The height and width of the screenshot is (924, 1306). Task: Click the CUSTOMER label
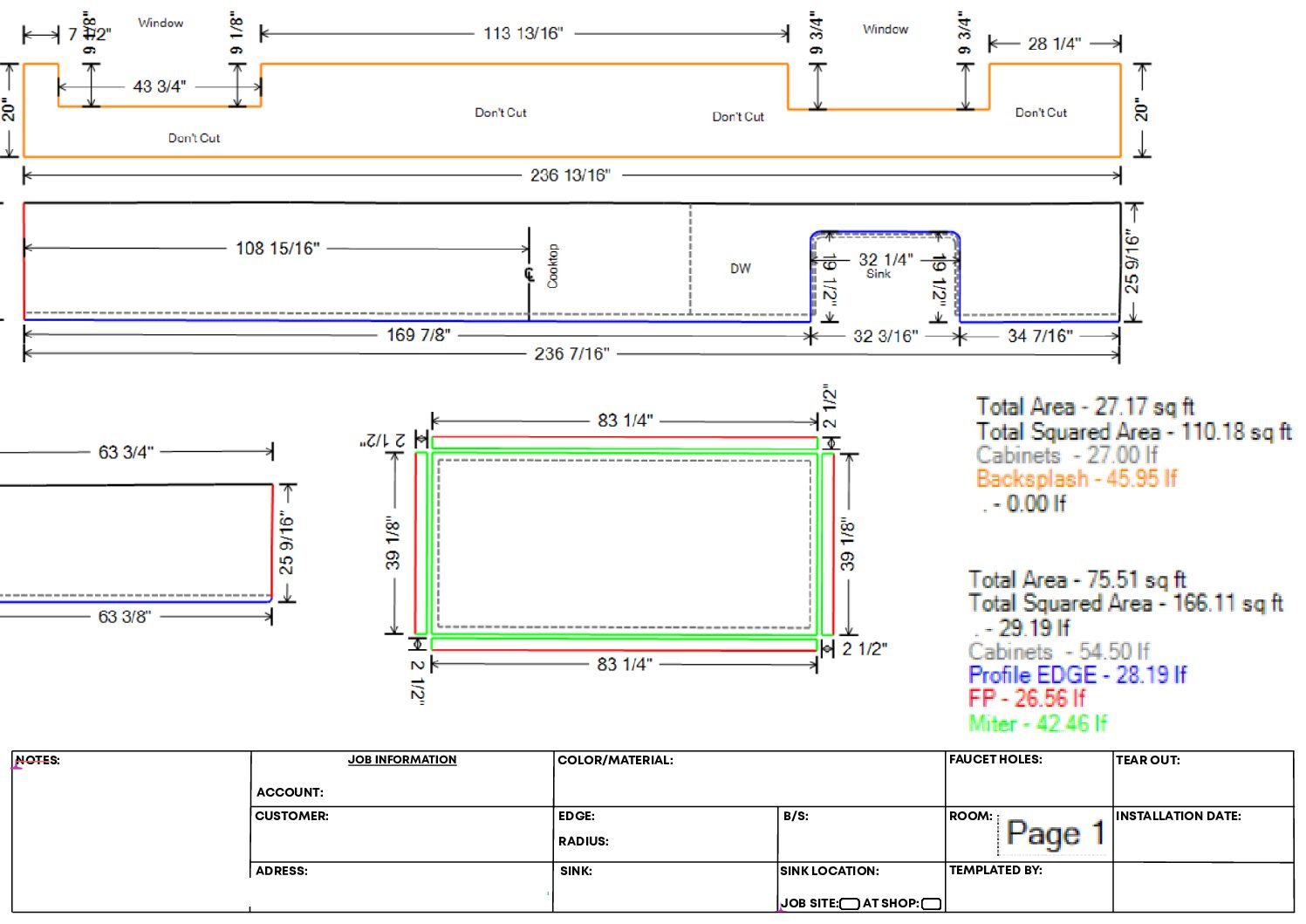tap(291, 816)
